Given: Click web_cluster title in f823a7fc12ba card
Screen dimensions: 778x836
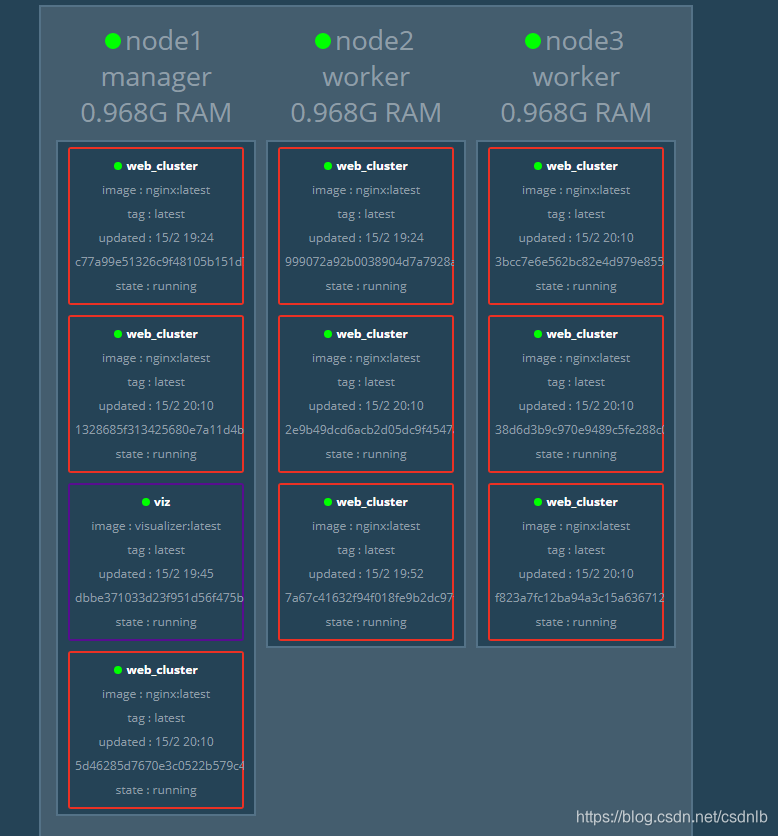Looking at the screenshot, I should click(582, 502).
